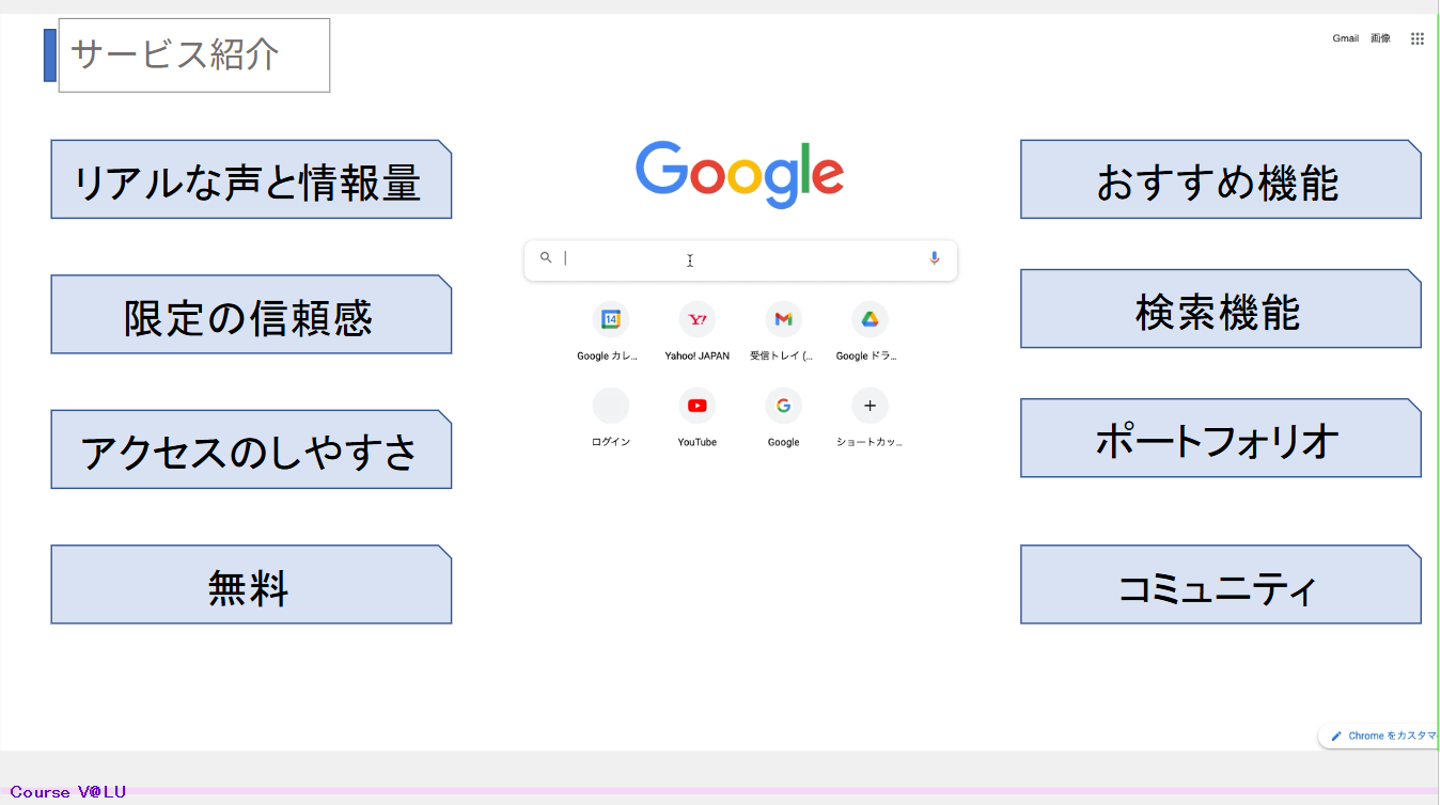Viewport: 1440px width, 805px height.
Task: Open the Google shortcut tile
Action: pyautogui.click(x=783, y=405)
